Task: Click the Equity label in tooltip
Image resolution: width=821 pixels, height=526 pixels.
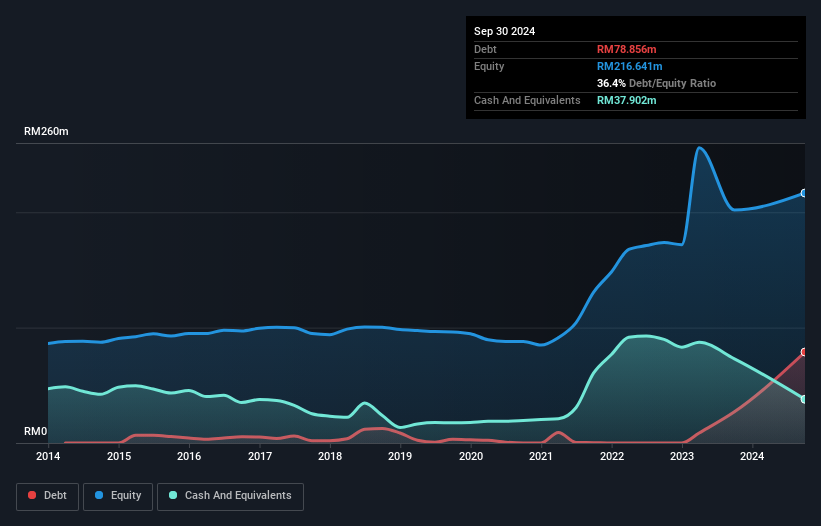Action: 489,66
